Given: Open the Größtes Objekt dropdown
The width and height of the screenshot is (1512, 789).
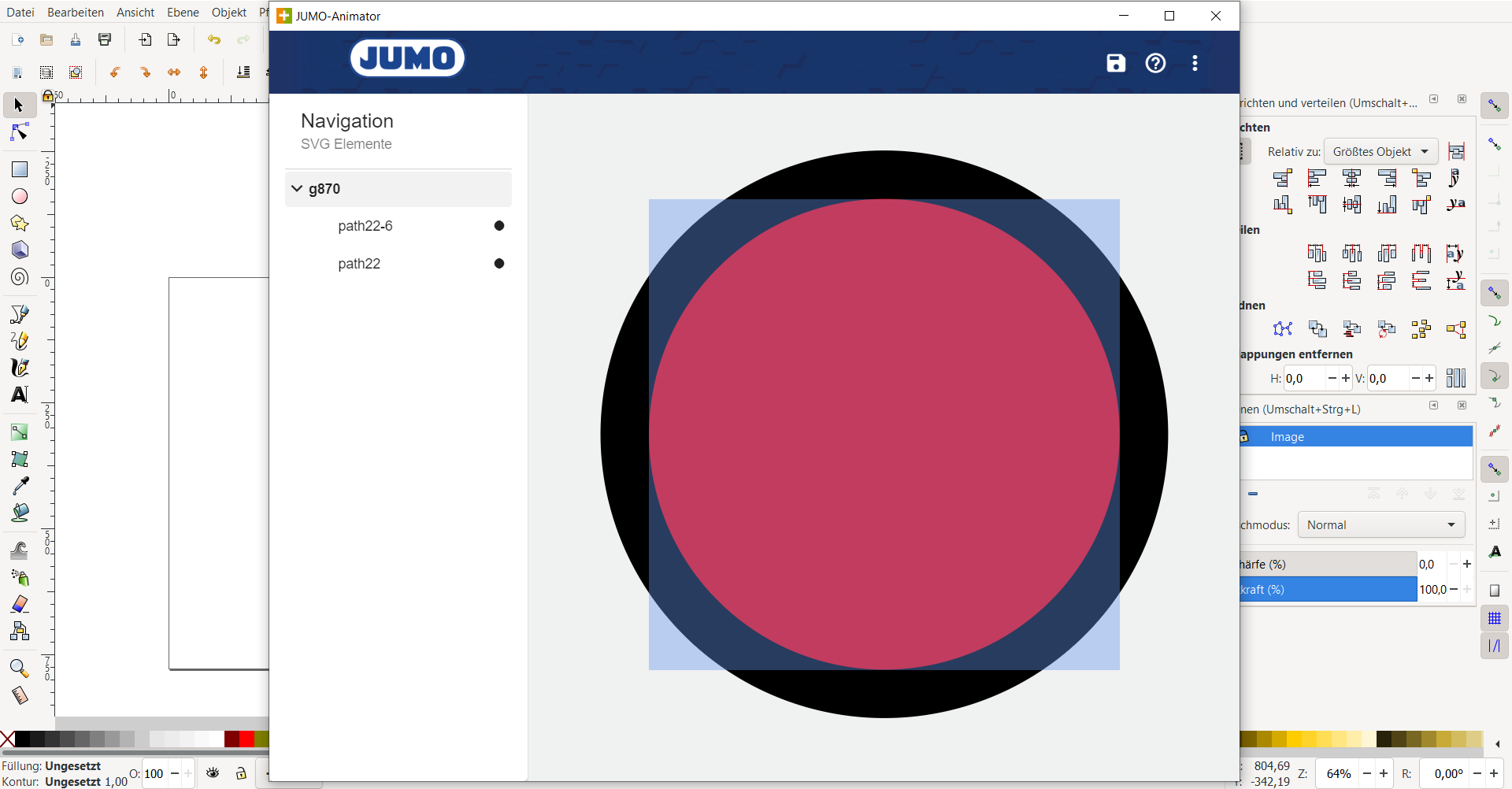Looking at the screenshot, I should pos(1380,152).
